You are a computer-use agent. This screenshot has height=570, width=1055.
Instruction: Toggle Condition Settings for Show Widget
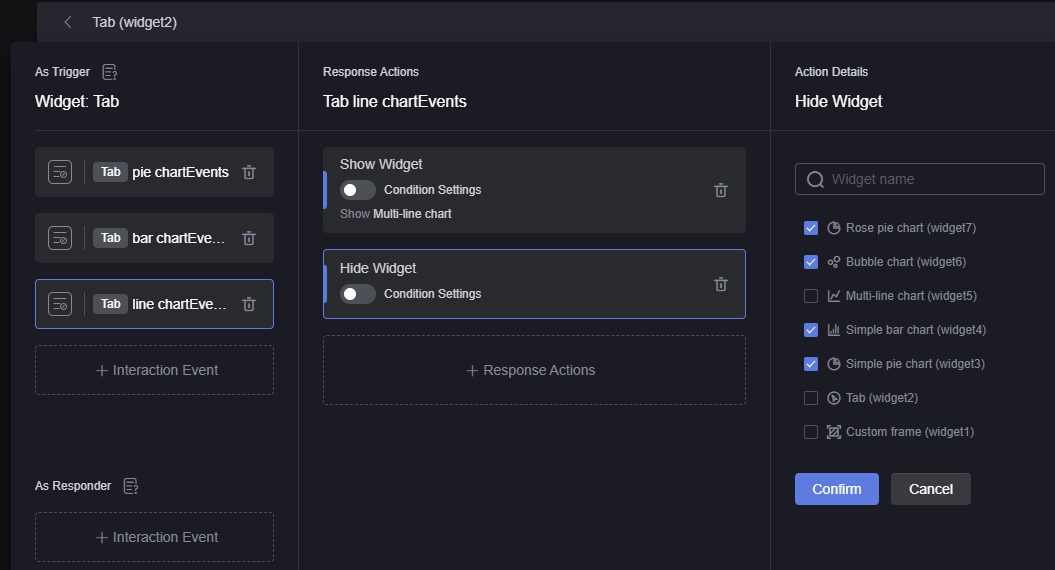click(x=357, y=190)
